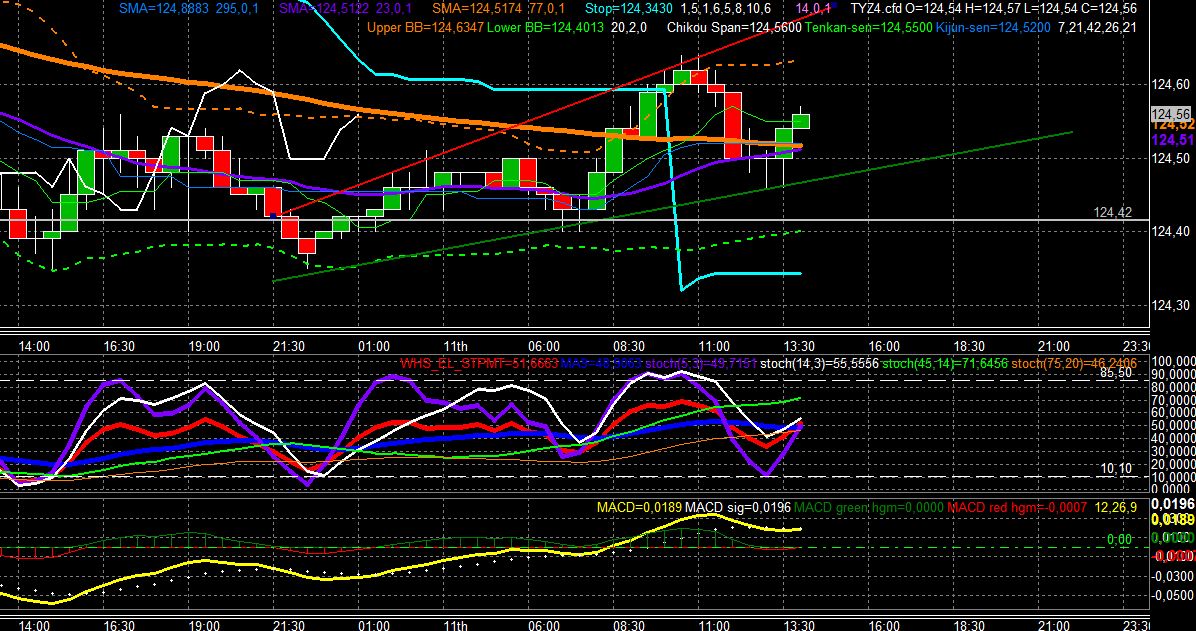Click the green 0,00 MACD zero-line label

pos(1119,539)
